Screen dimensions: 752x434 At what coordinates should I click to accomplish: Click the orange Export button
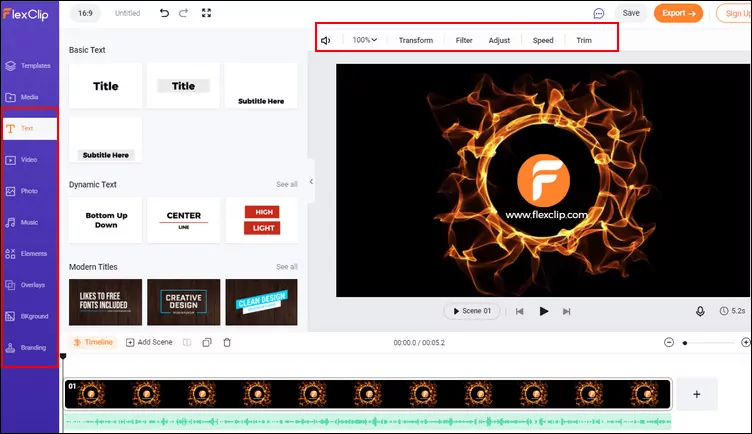click(x=678, y=13)
